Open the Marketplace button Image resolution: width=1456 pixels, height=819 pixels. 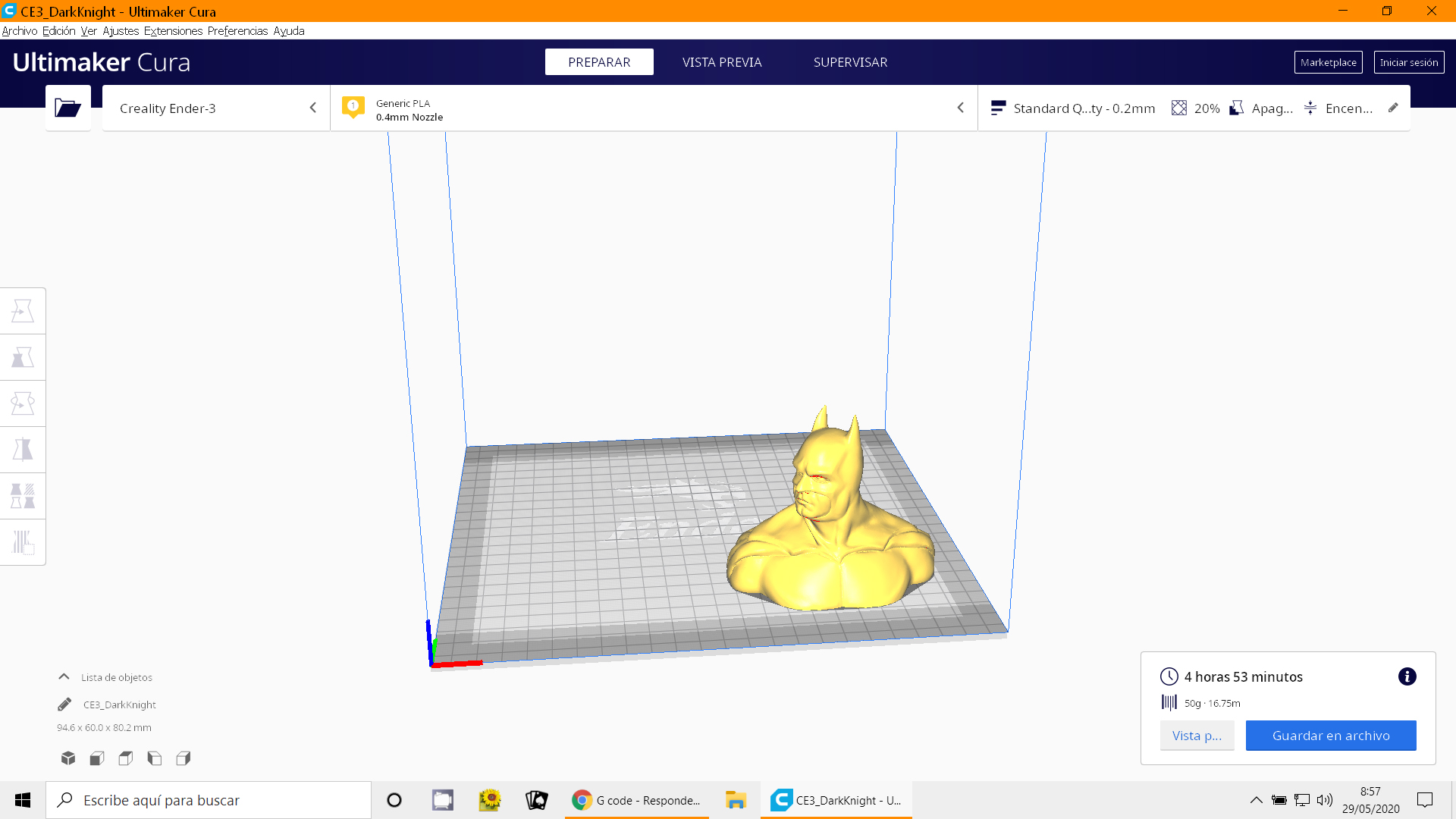1328,62
